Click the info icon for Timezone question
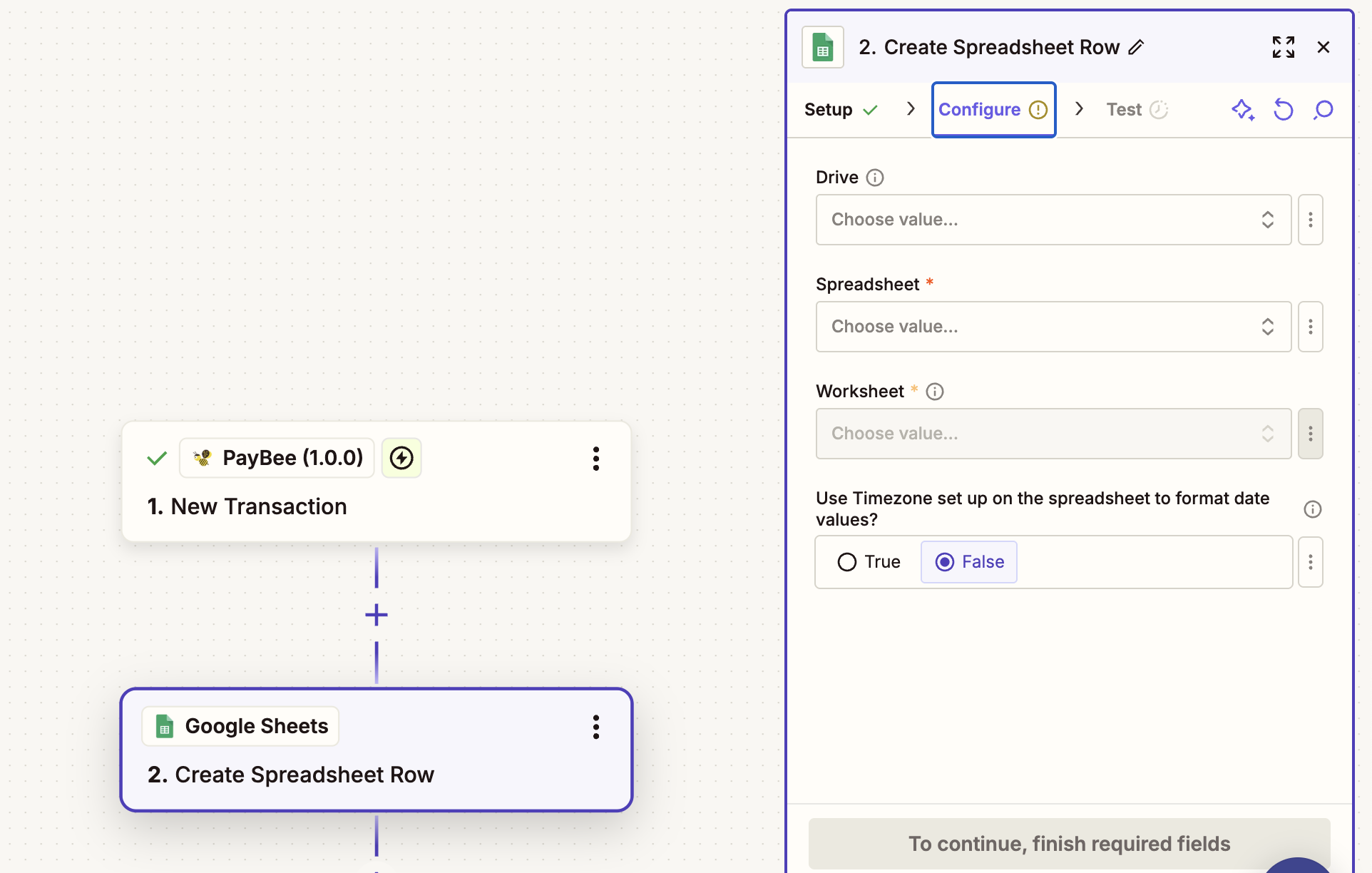This screenshot has height=873, width=1372. click(1312, 509)
